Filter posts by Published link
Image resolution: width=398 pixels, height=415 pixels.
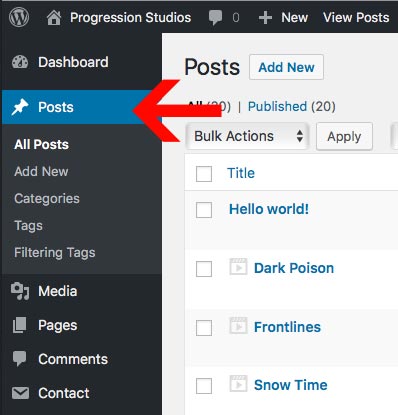(277, 107)
